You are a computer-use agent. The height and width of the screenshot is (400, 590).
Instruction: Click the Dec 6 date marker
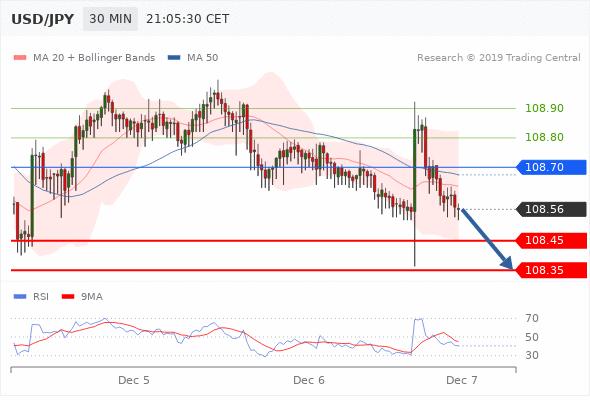click(x=309, y=380)
